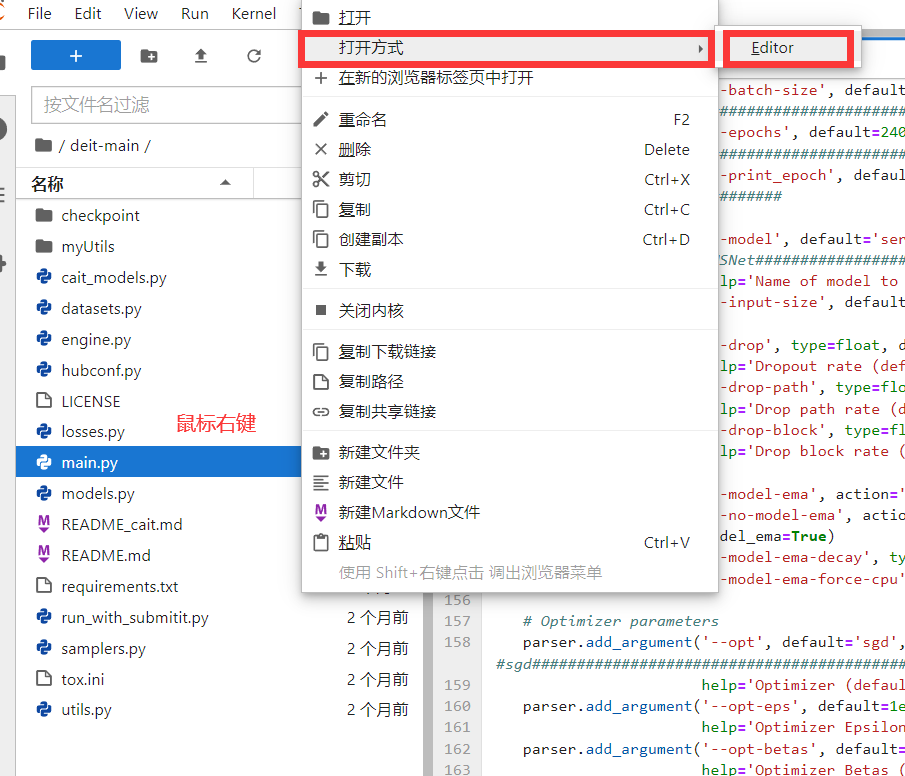This screenshot has width=905, height=776.
Task: Sort the file list by 名称 column
Action: 47,184
